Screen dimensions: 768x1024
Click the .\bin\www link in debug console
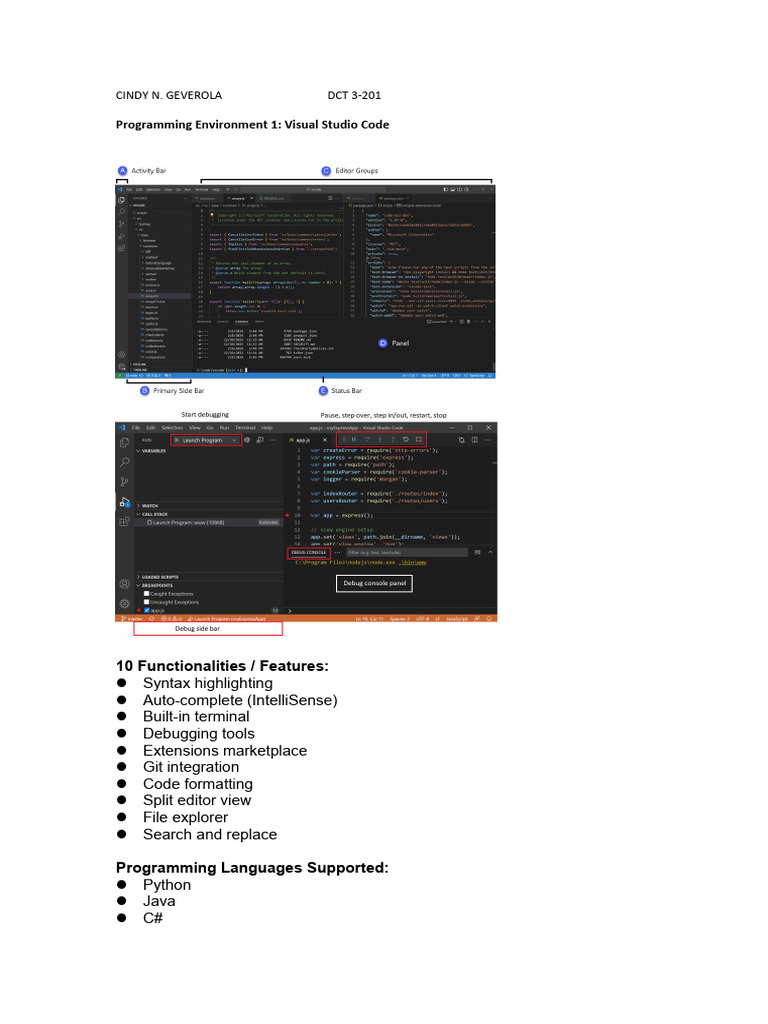[x=413, y=562]
